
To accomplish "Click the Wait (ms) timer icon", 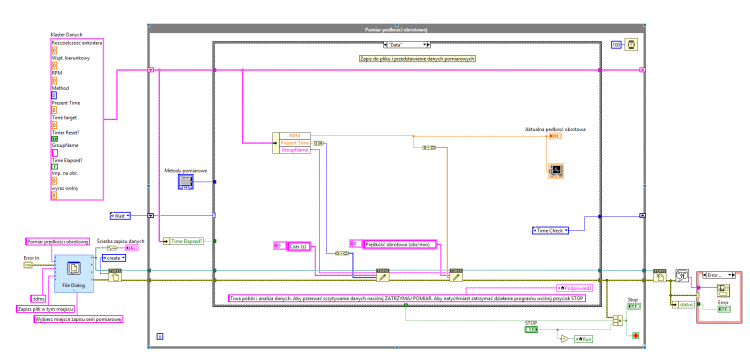I will [x=631, y=45].
